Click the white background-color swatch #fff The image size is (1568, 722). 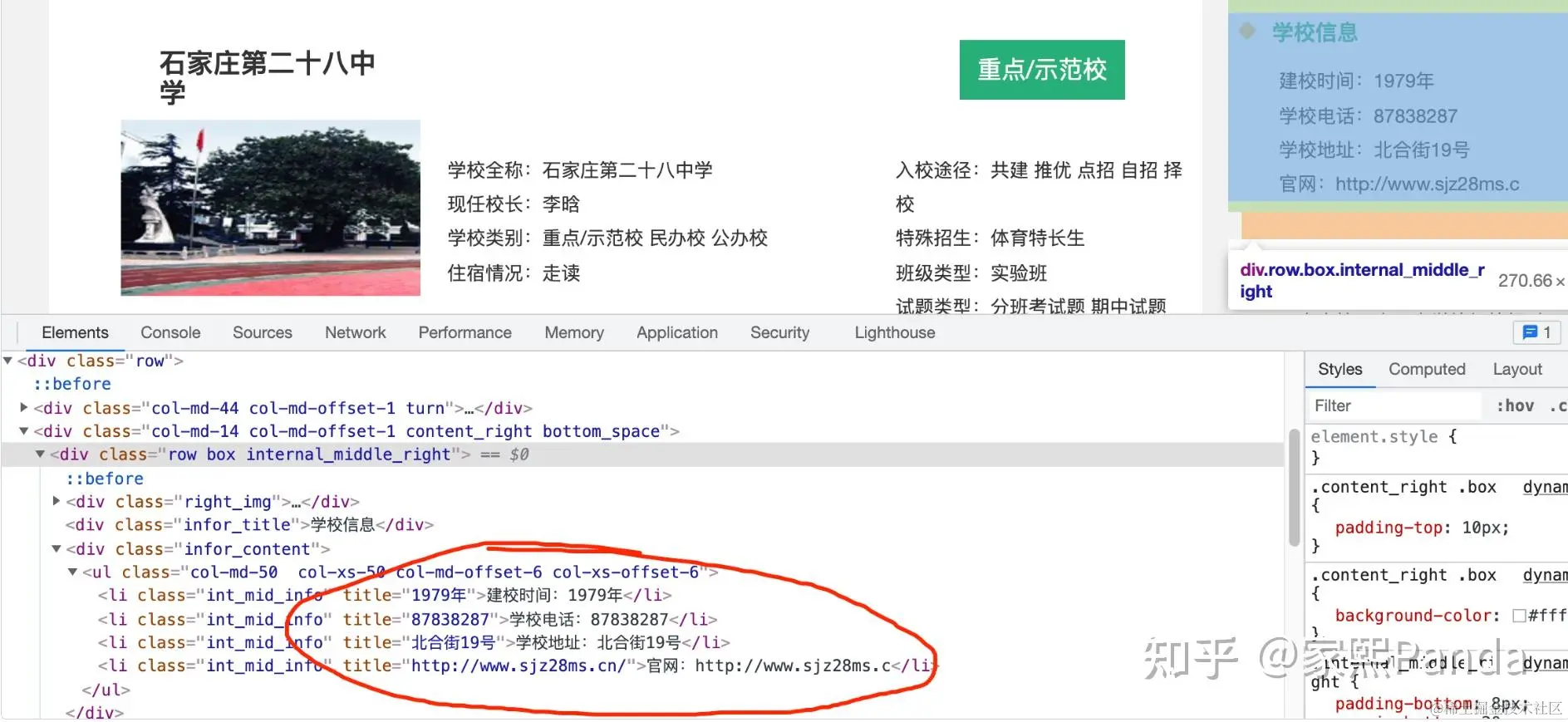pos(1519,616)
